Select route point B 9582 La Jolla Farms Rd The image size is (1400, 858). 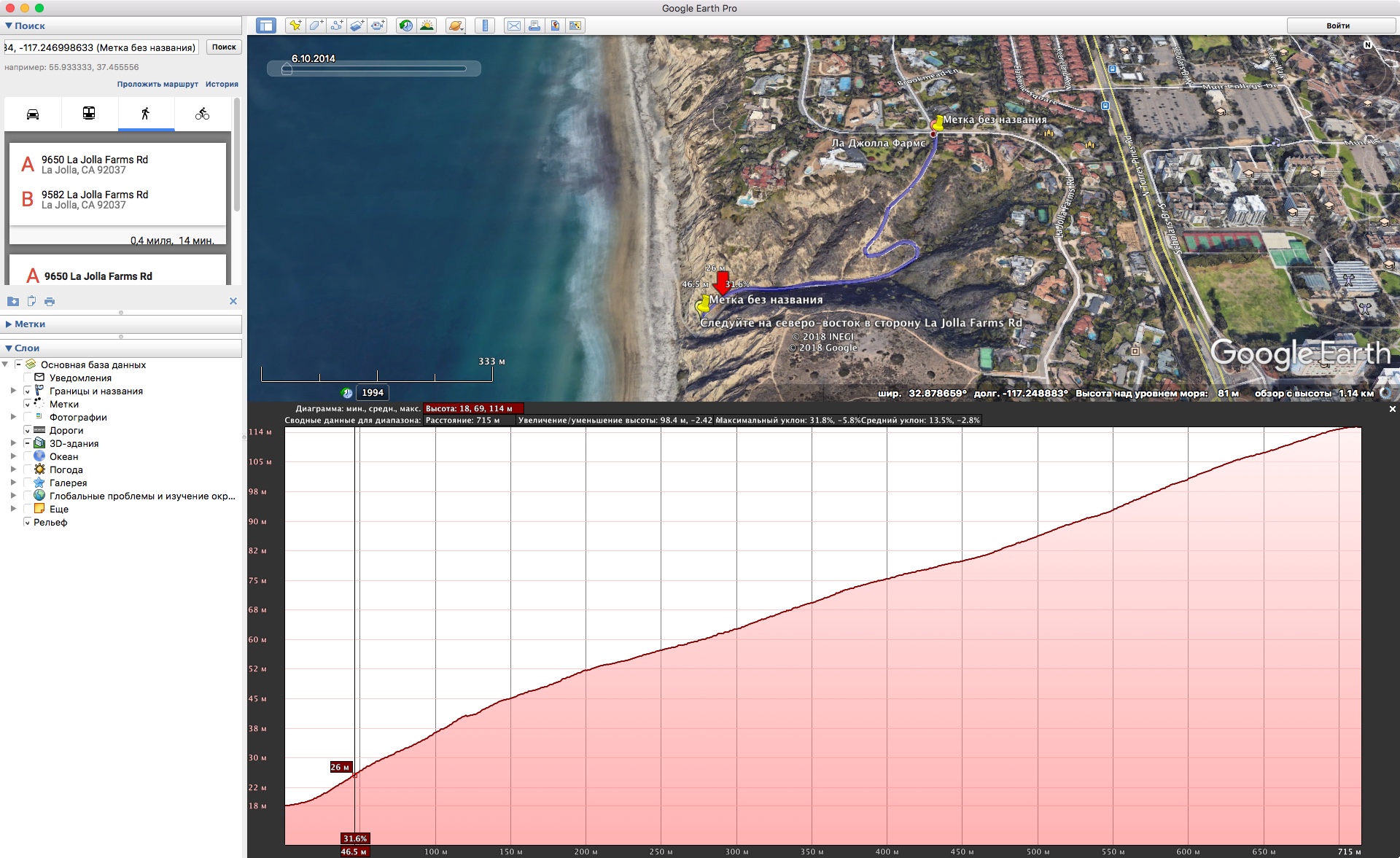click(x=95, y=200)
